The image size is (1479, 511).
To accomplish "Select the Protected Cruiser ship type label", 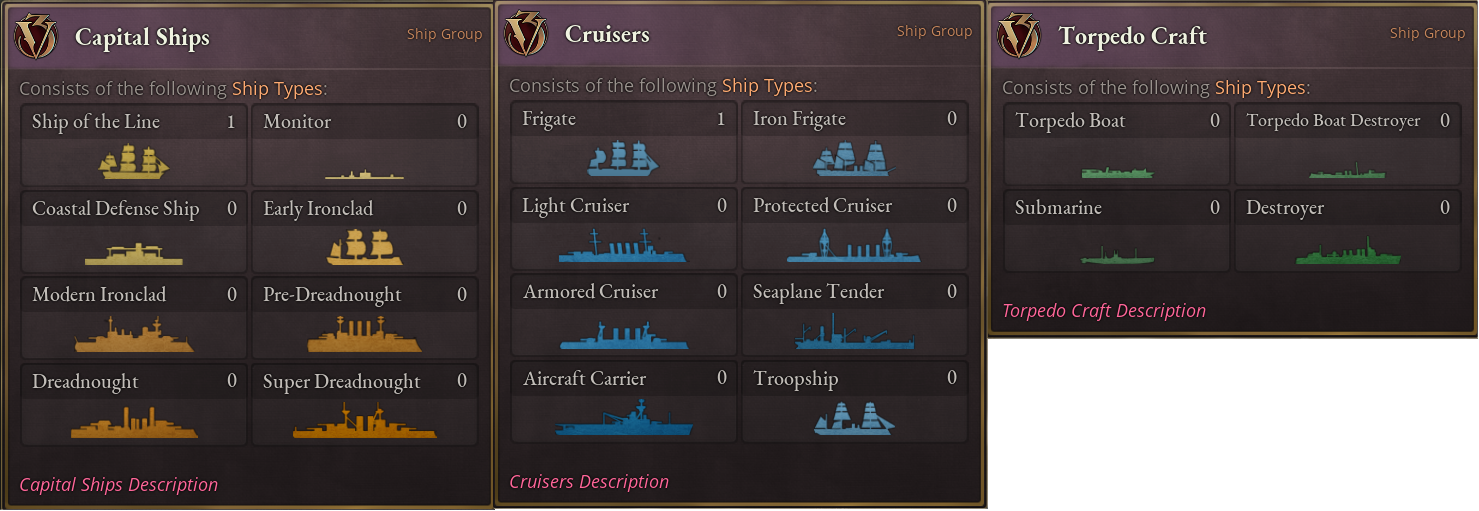I will tap(822, 206).
